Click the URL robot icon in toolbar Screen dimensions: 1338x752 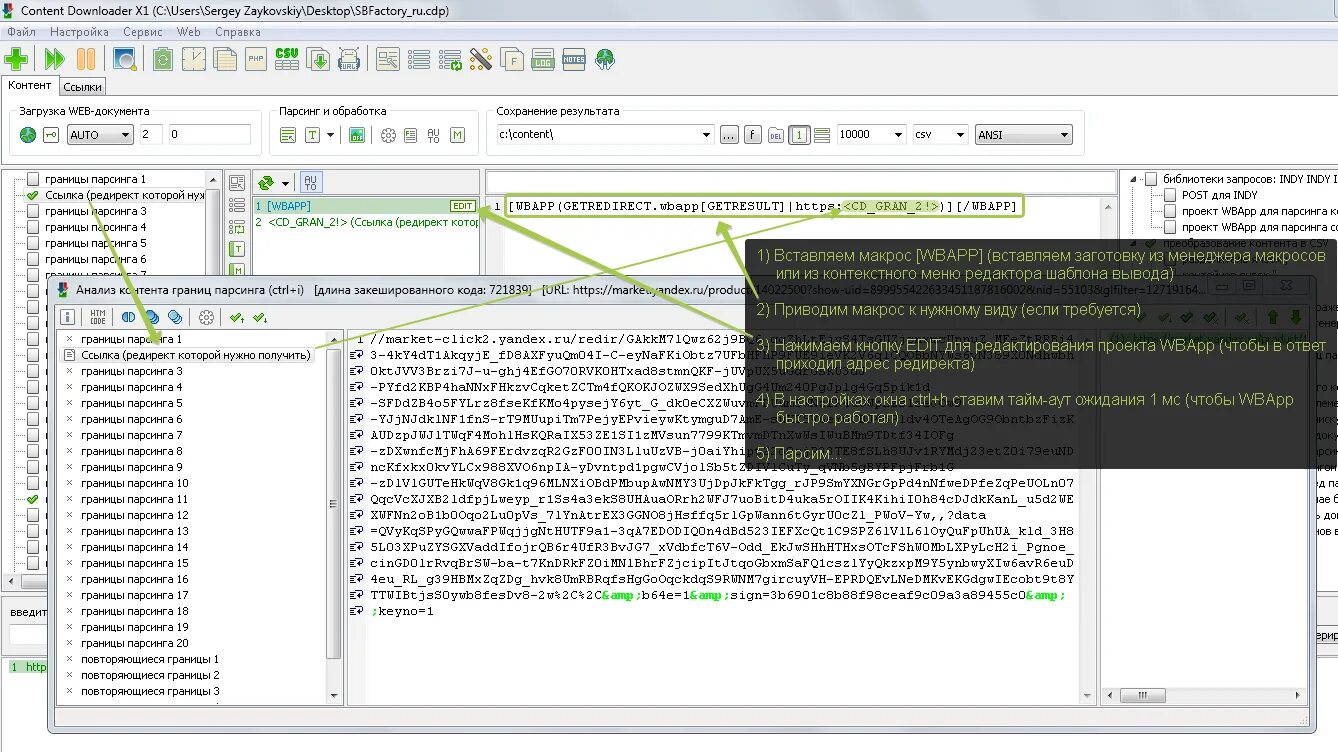pos(349,59)
